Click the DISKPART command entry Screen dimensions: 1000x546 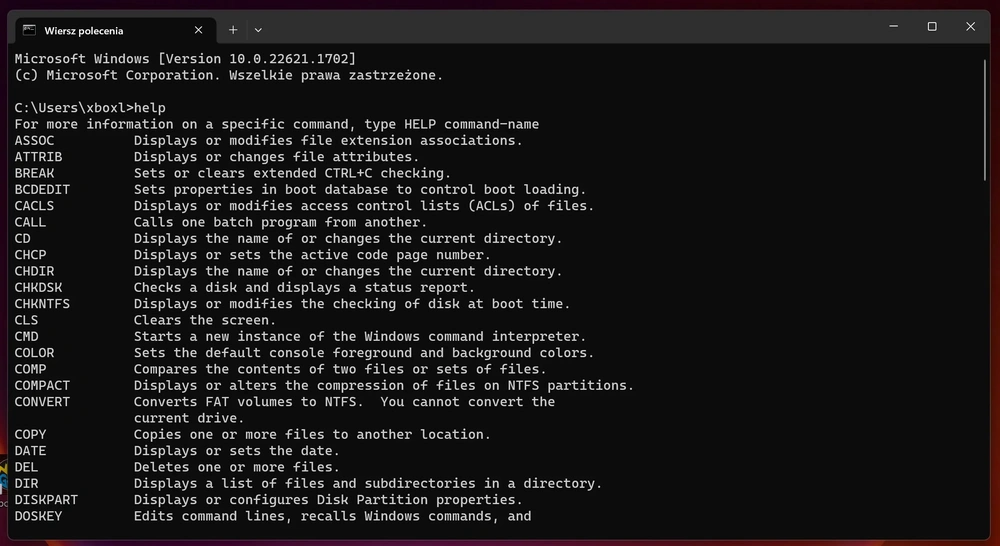46,499
